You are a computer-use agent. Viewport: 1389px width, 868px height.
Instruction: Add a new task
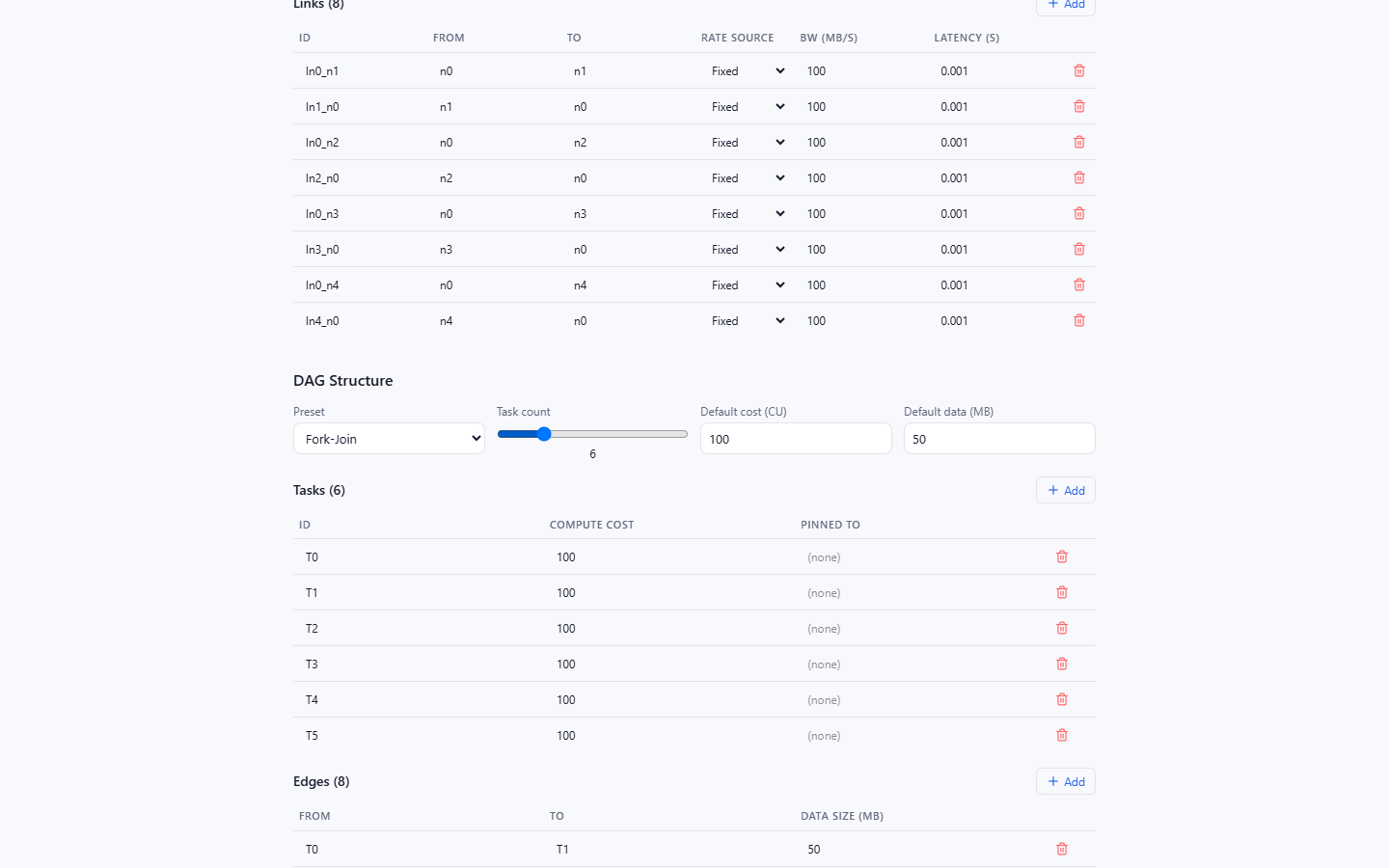click(x=1066, y=490)
